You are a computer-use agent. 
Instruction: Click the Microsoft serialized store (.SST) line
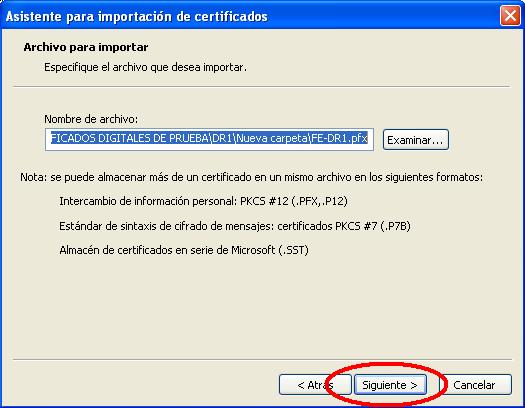coord(184,250)
